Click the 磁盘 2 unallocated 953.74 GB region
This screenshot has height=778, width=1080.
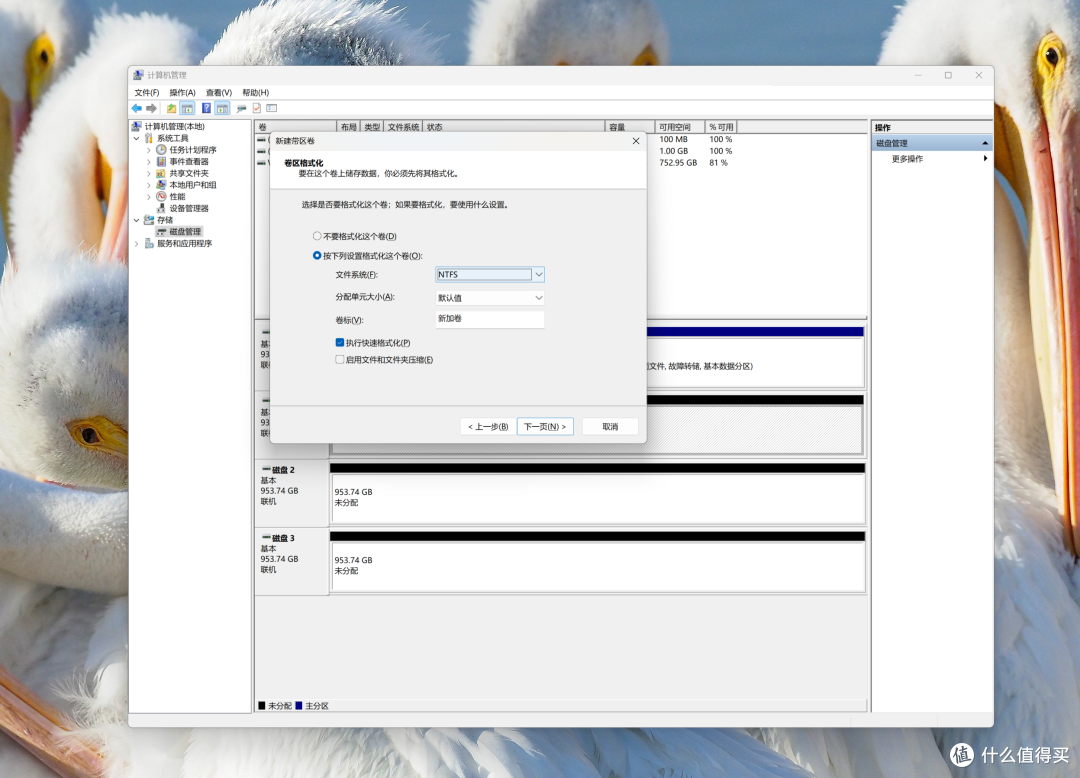click(x=597, y=498)
